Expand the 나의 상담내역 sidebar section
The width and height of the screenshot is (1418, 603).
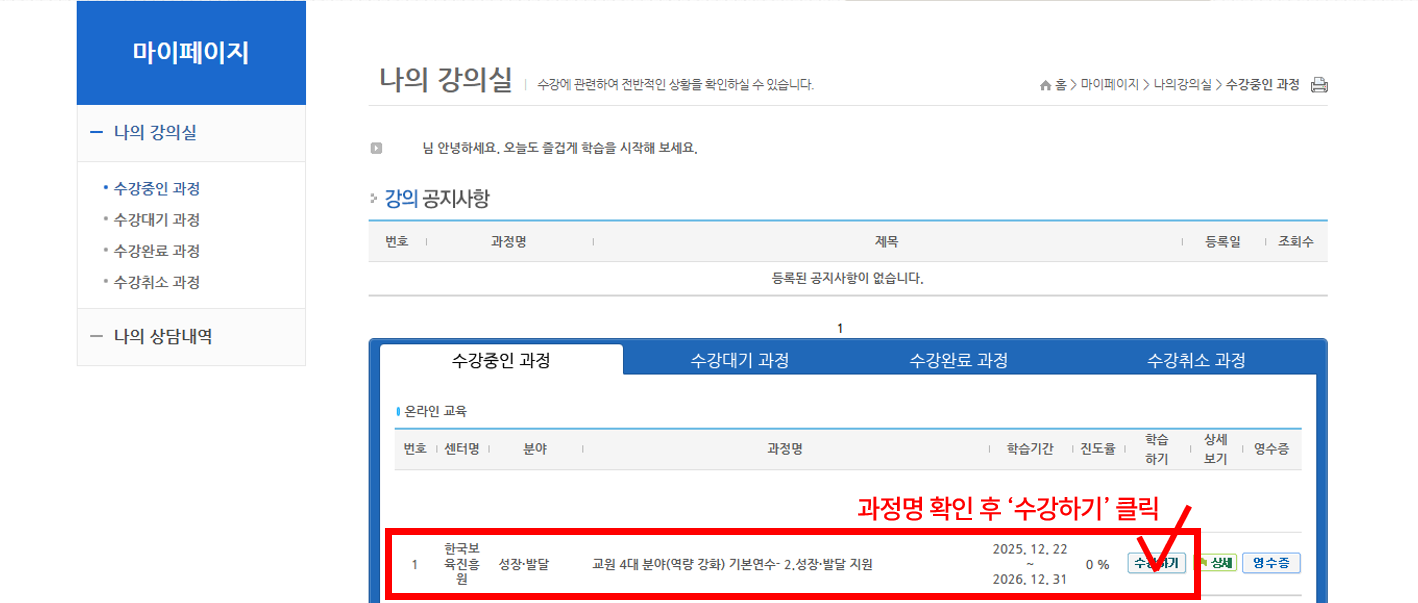click(x=97, y=337)
